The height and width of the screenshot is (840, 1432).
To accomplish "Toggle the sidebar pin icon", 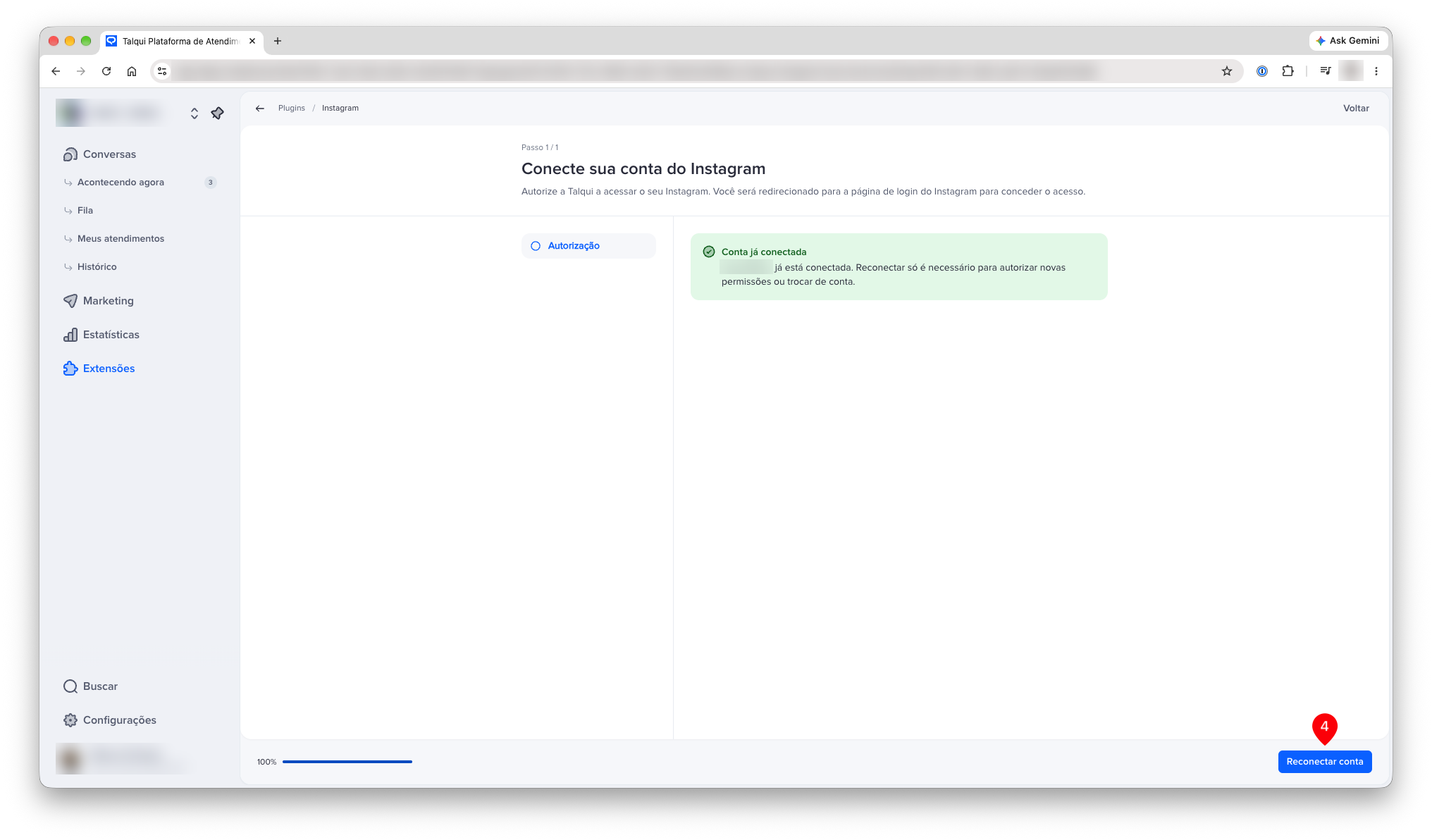I will tap(217, 113).
